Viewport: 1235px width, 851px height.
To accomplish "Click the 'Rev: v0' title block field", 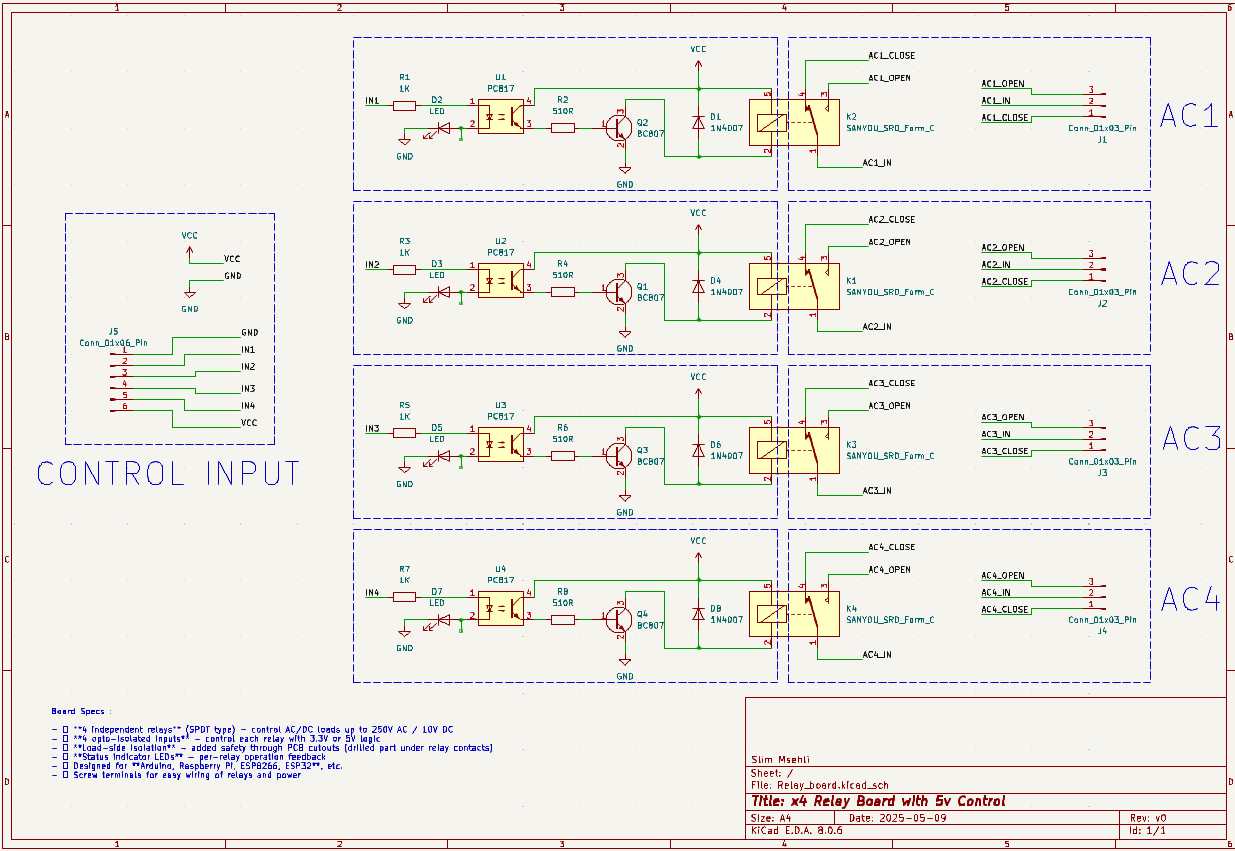I will (x=1148, y=817).
